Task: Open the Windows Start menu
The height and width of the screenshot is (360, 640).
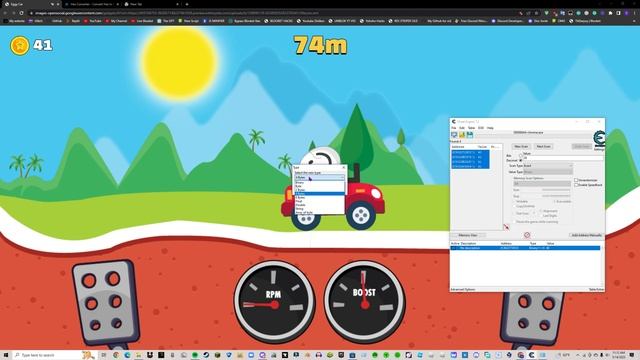Action: (6, 355)
